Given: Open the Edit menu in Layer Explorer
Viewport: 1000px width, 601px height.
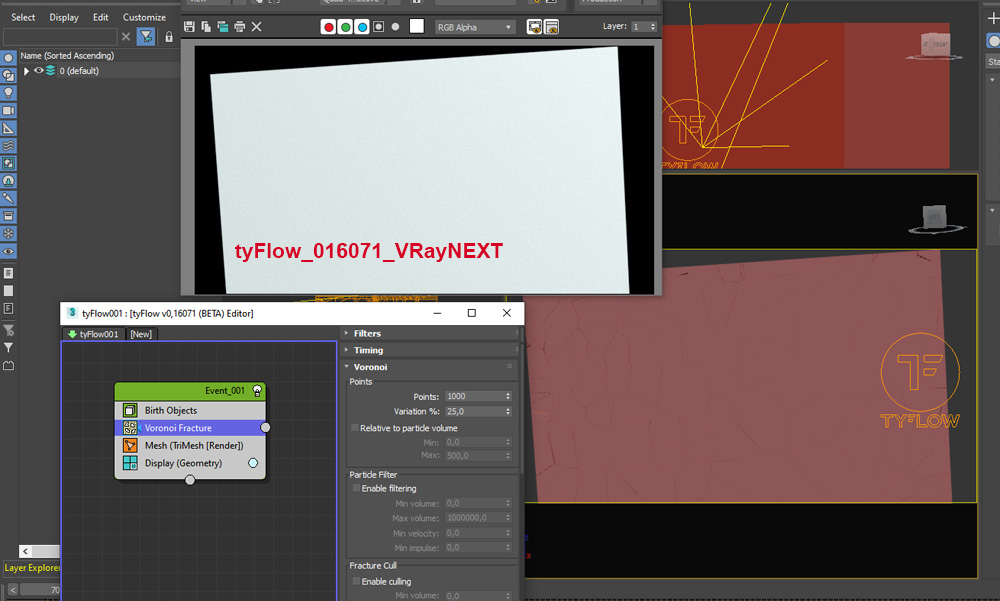Looking at the screenshot, I should [101, 17].
